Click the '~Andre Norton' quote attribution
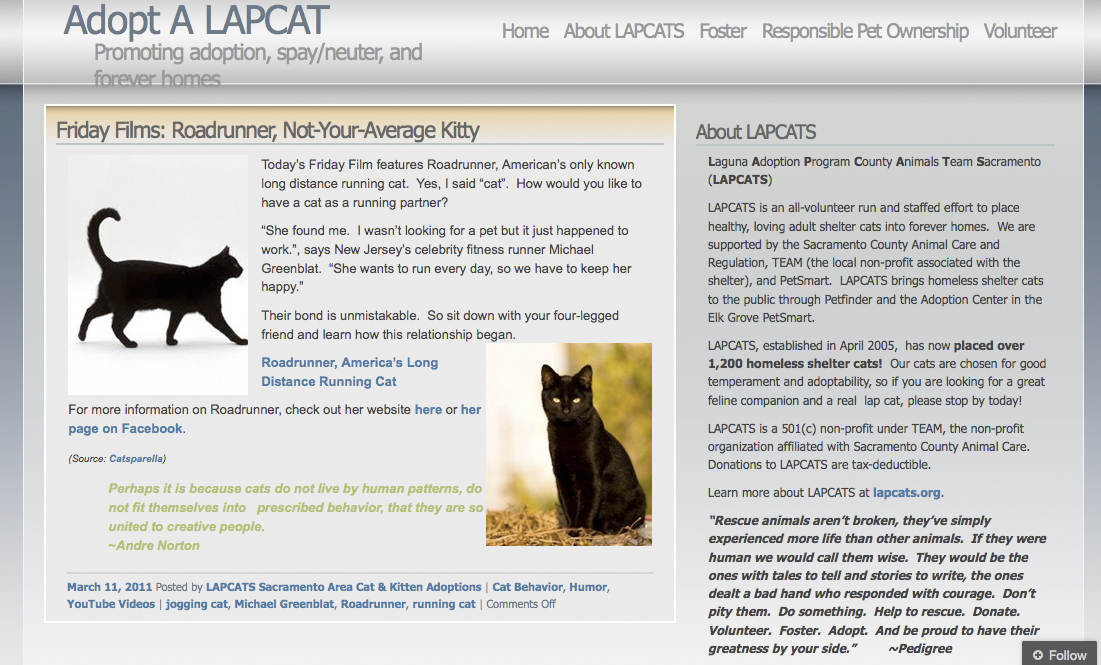1101x665 pixels. point(154,546)
